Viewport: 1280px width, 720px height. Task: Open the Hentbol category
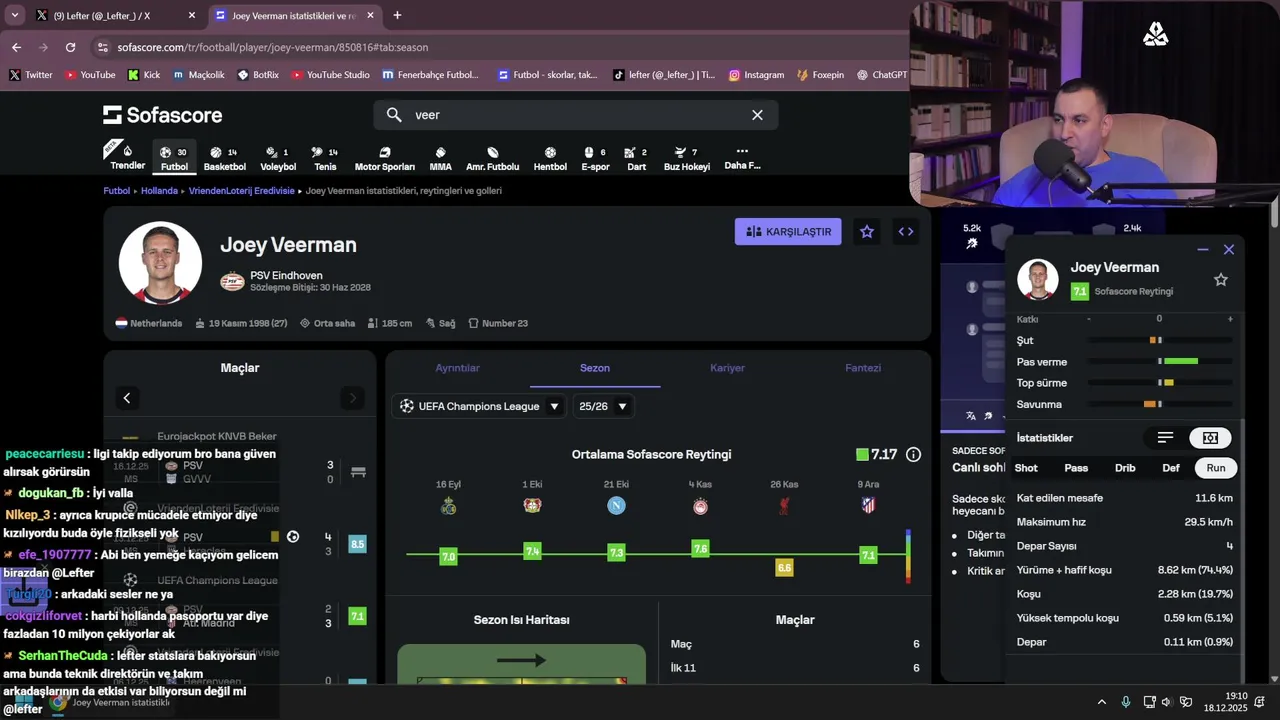click(550, 158)
